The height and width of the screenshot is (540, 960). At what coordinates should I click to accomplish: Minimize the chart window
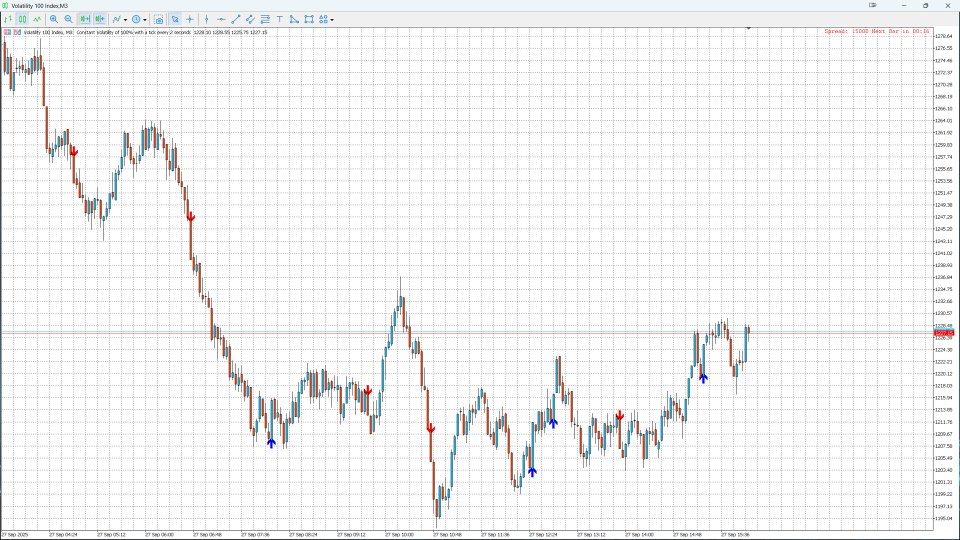pyautogui.click(x=904, y=6)
